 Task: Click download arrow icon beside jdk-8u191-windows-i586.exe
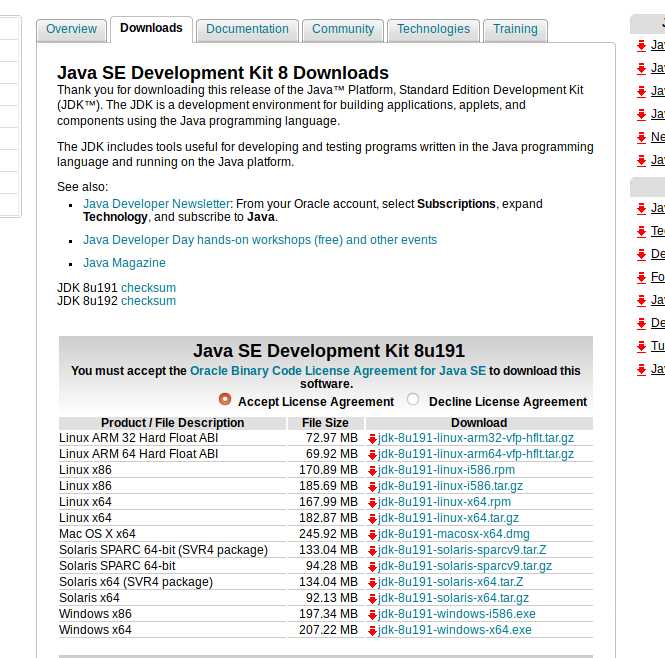372,614
